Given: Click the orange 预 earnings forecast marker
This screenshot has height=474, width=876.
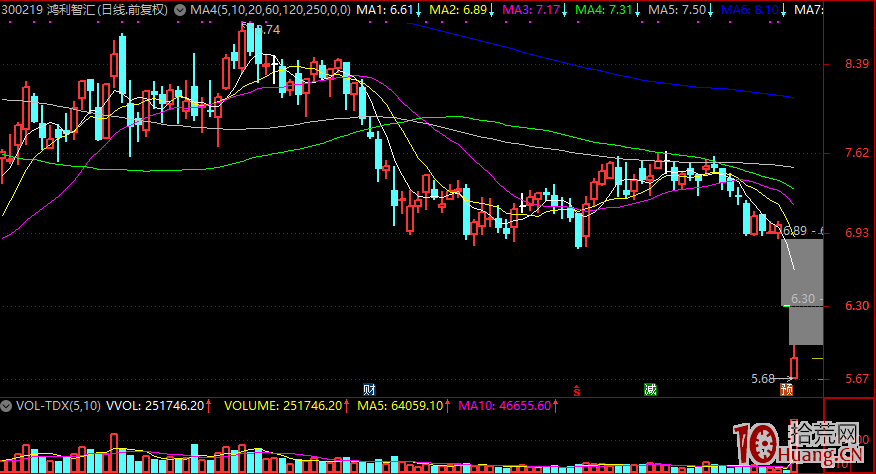Looking at the screenshot, I should tap(787, 390).
